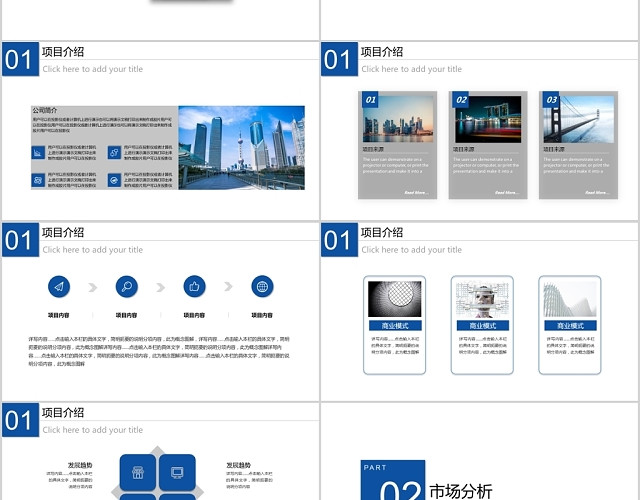Image resolution: width=640 pixels, height=500 pixels.
Task: Click 项目内容 label under thumbs-up icon
Action: [194, 315]
